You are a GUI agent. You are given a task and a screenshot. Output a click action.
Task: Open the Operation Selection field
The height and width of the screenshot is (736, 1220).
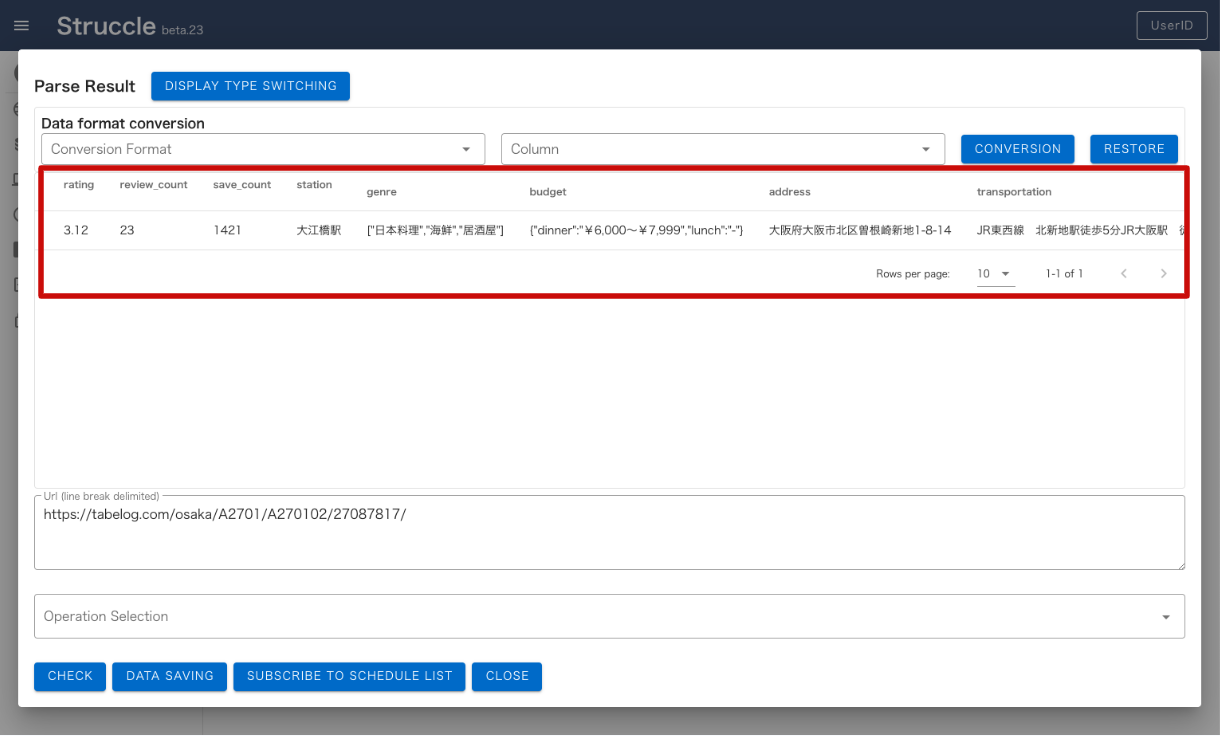[600, 616]
